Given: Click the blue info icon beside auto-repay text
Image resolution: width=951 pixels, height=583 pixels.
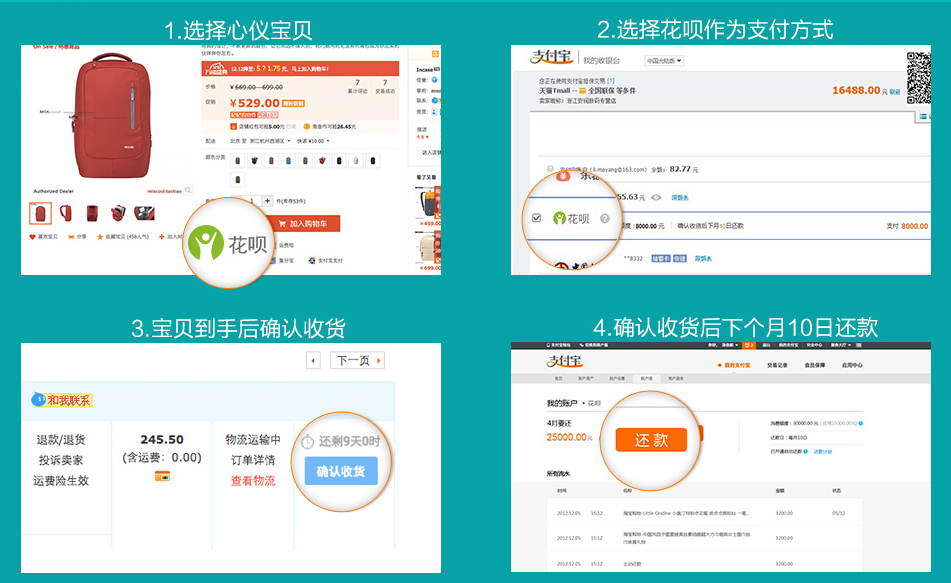Looking at the screenshot, I should point(805,451).
